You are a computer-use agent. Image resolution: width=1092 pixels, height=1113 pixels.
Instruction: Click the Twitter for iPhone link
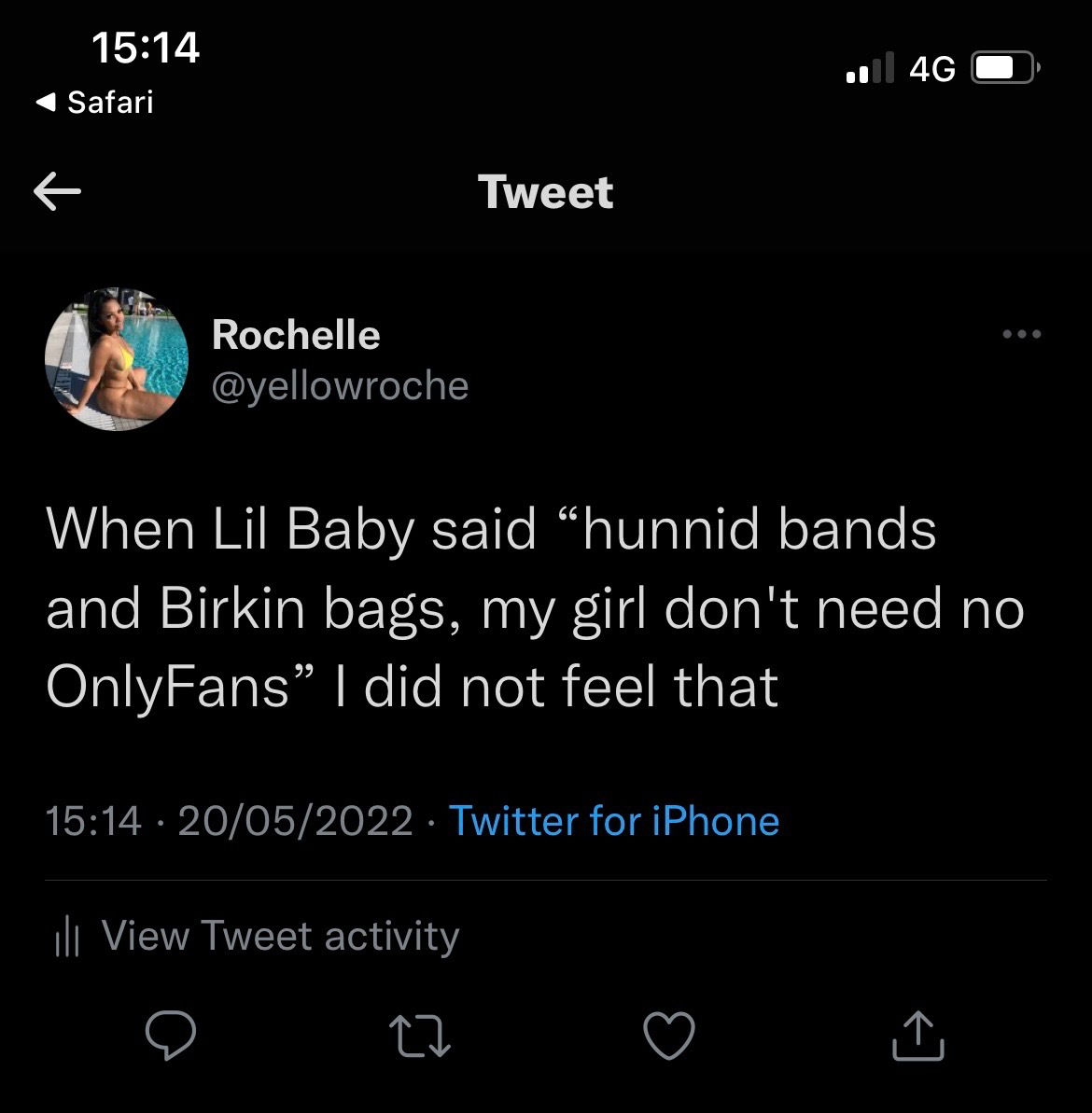(614, 821)
